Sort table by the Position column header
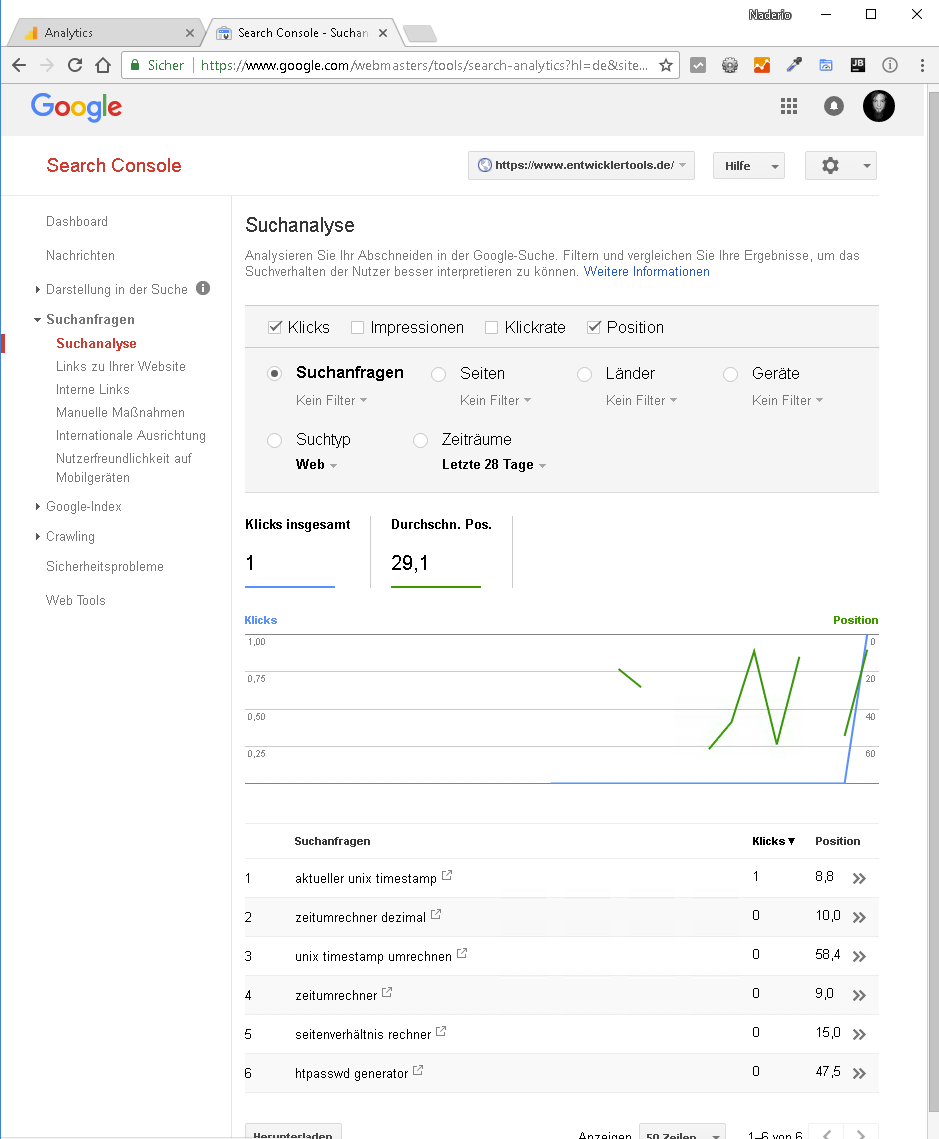This screenshot has width=939, height=1139. (x=837, y=841)
